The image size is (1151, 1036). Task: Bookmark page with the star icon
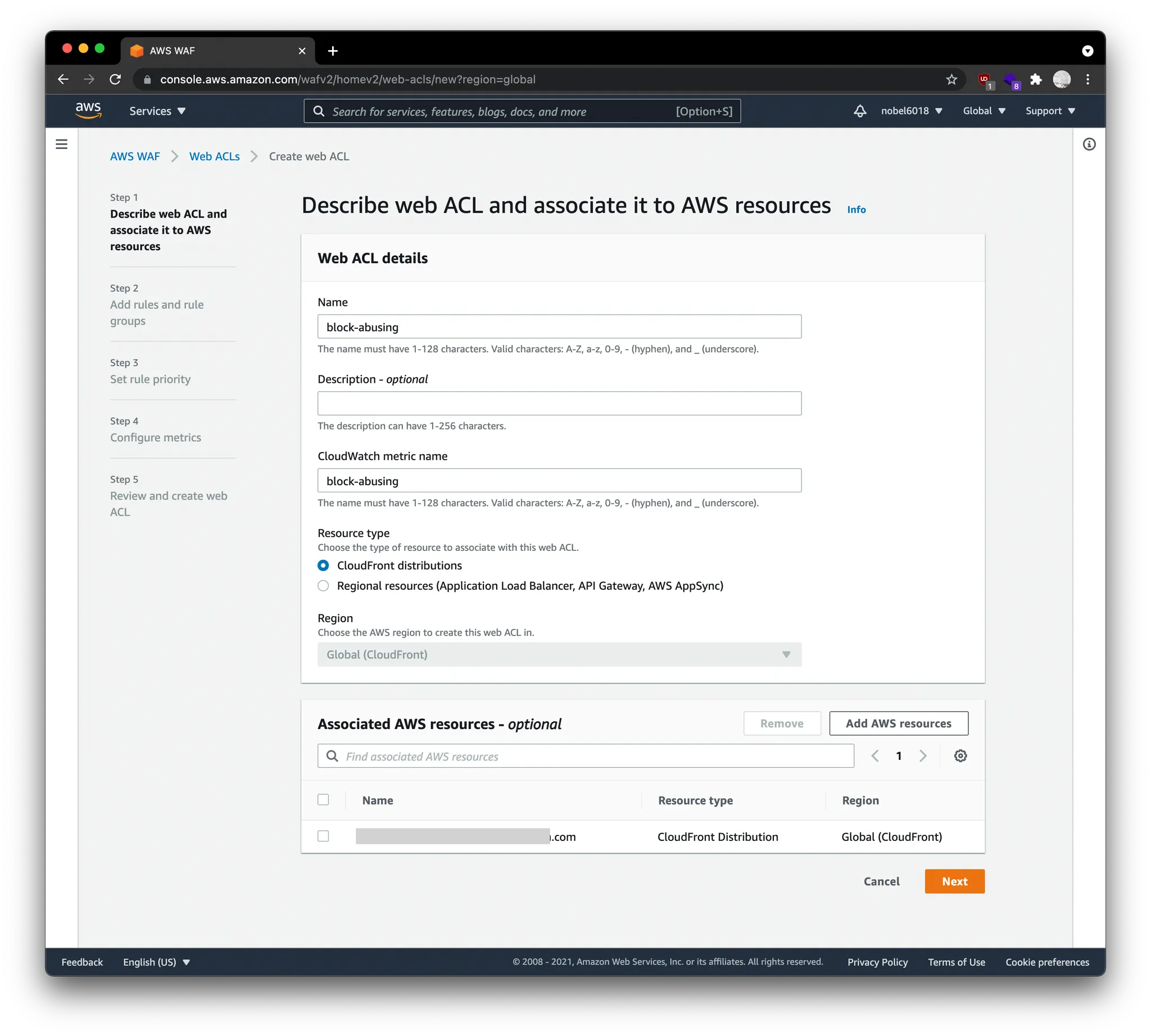[951, 80]
